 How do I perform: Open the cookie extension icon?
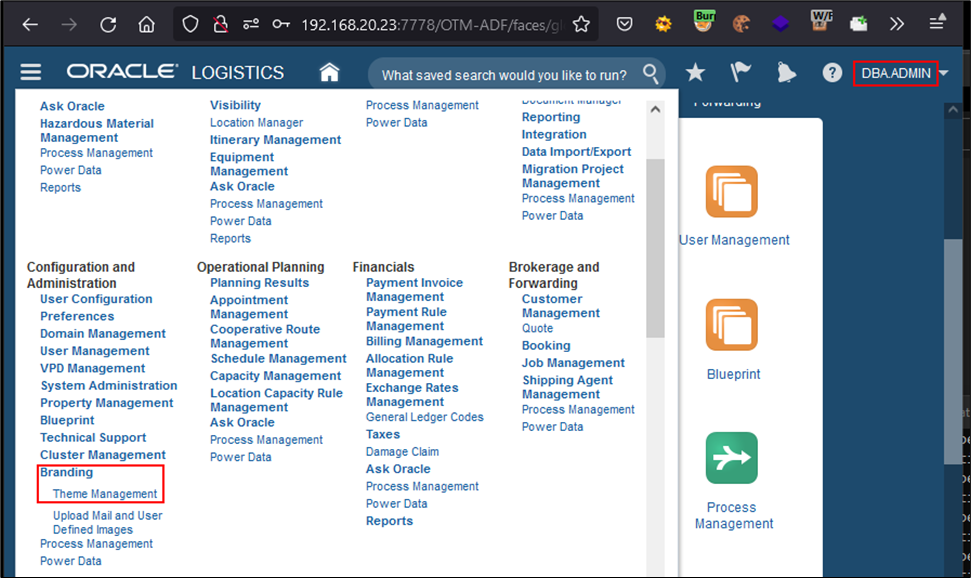click(x=741, y=25)
